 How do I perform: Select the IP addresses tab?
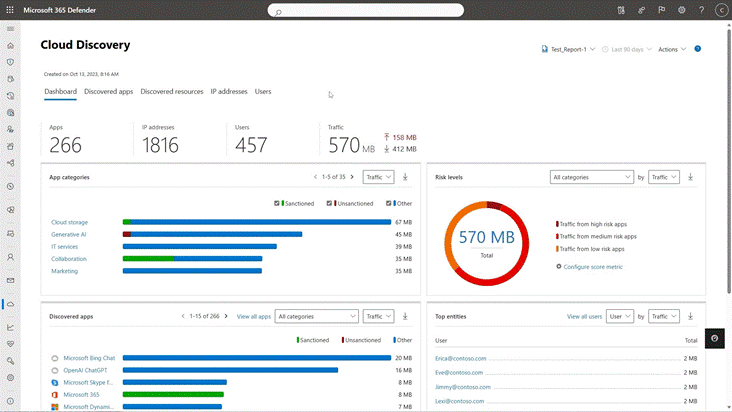point(228,91)
